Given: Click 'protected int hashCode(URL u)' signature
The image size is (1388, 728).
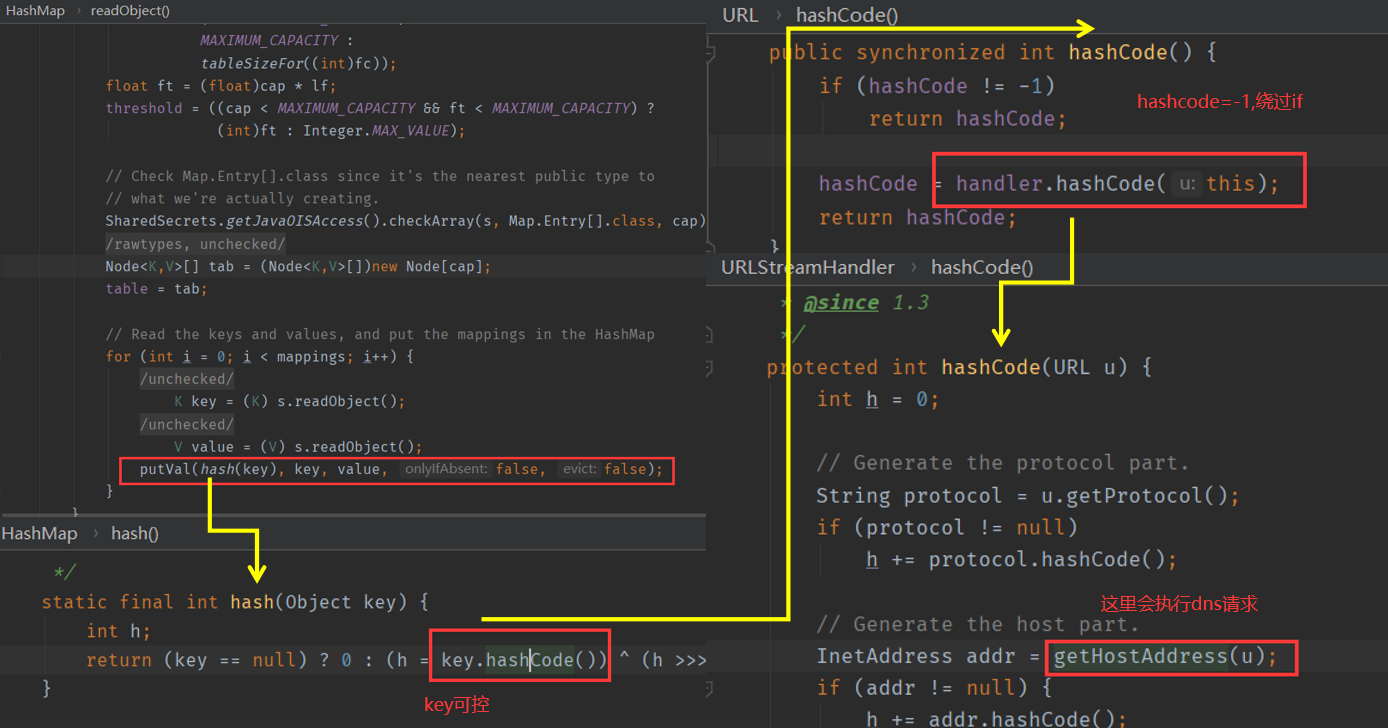Looking at the screenshot, I should click(960, 367).
